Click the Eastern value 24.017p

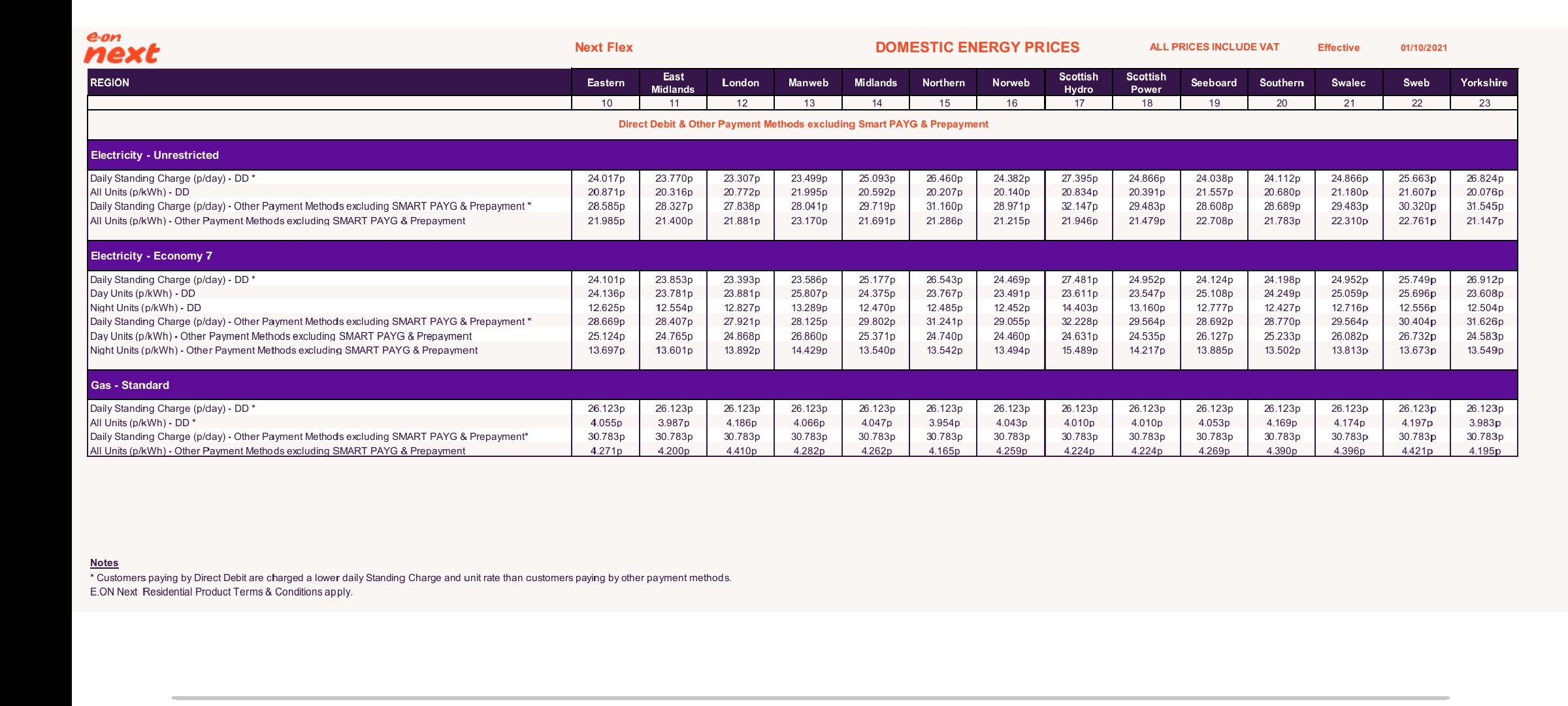pyautogui.click(x=606, y=178)
